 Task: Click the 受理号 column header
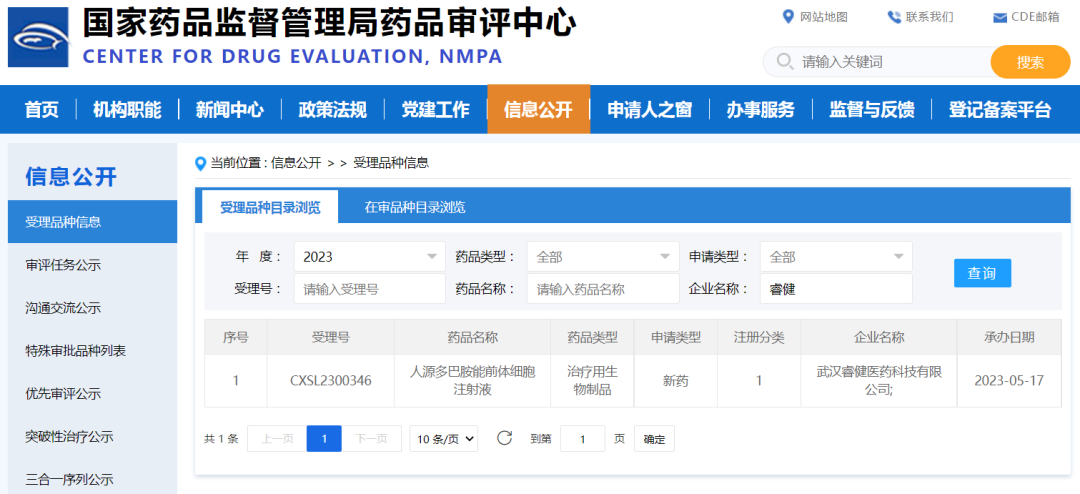(331, 338)
